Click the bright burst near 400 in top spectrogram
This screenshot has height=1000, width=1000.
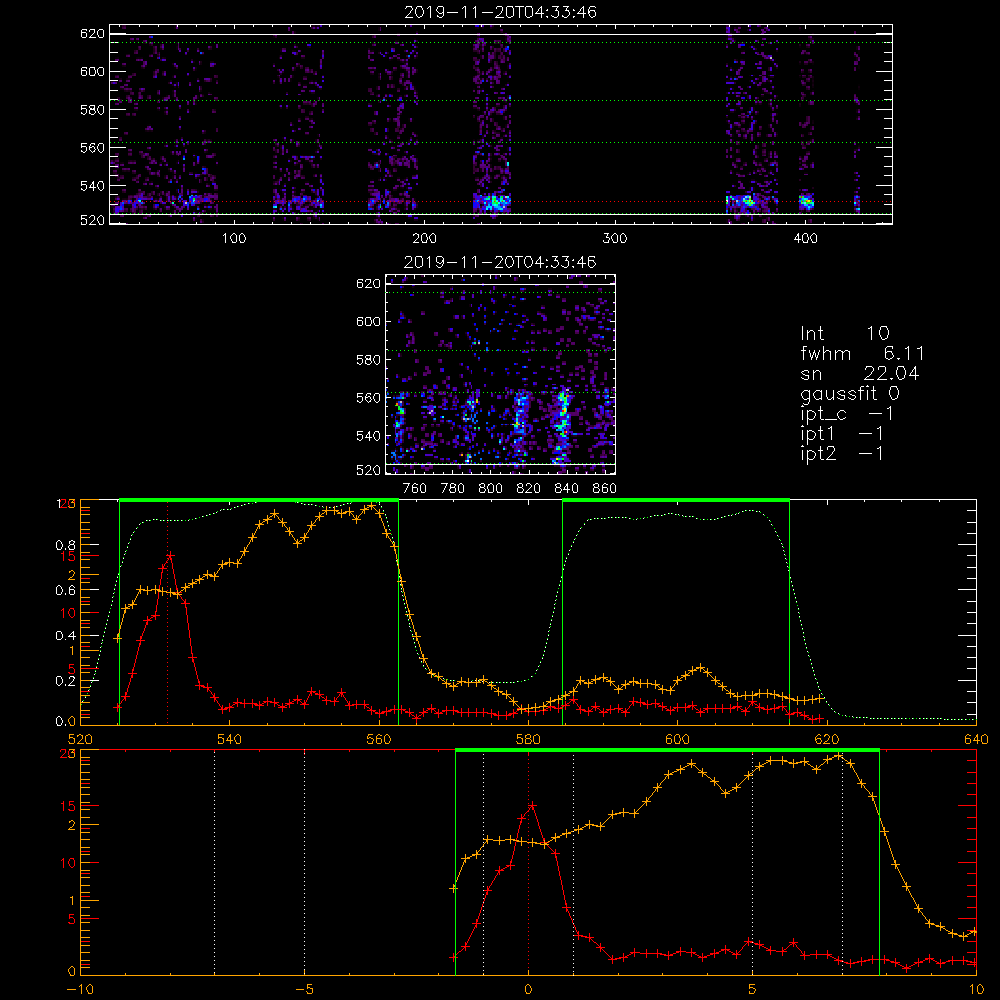[x=807, y=203]
